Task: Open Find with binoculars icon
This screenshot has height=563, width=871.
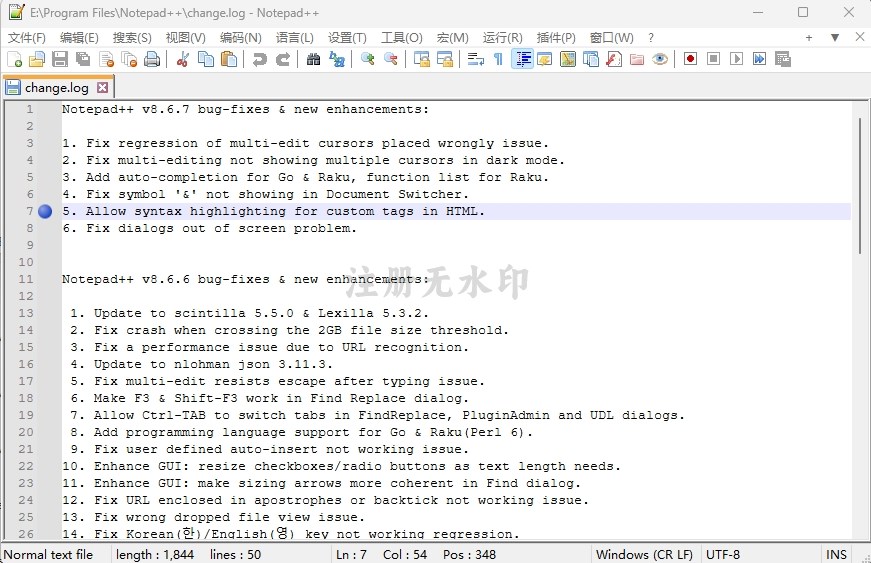Action: click(x=313, y=59)
